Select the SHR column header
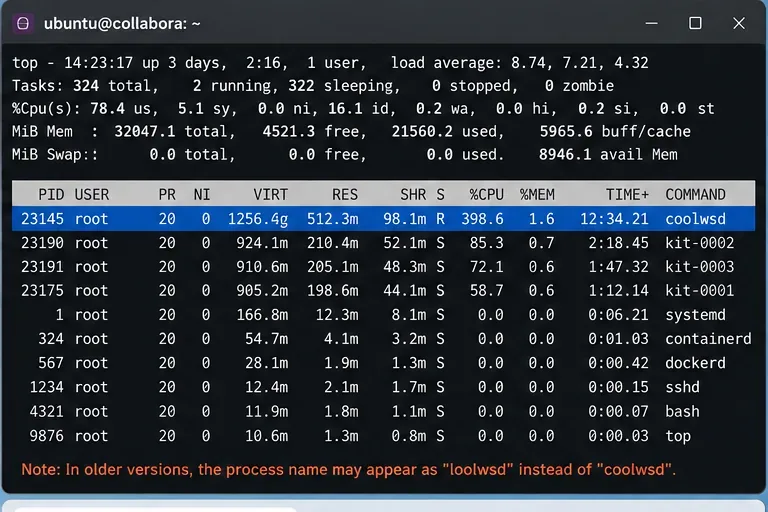 click(413, 195)
